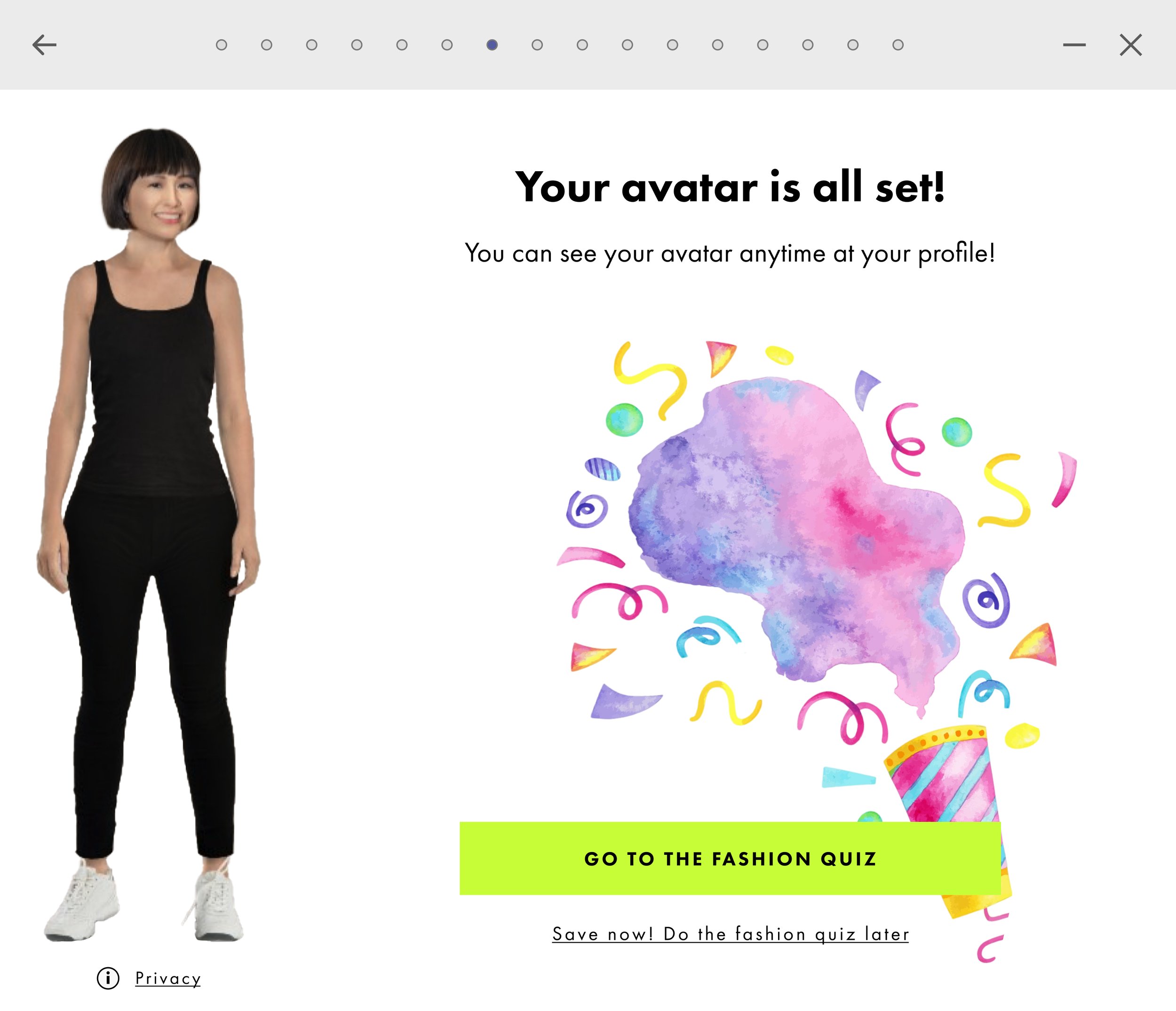Select the eighth progress step dot
Viewport: 1176px width, 1011px height.
point(537,45)
